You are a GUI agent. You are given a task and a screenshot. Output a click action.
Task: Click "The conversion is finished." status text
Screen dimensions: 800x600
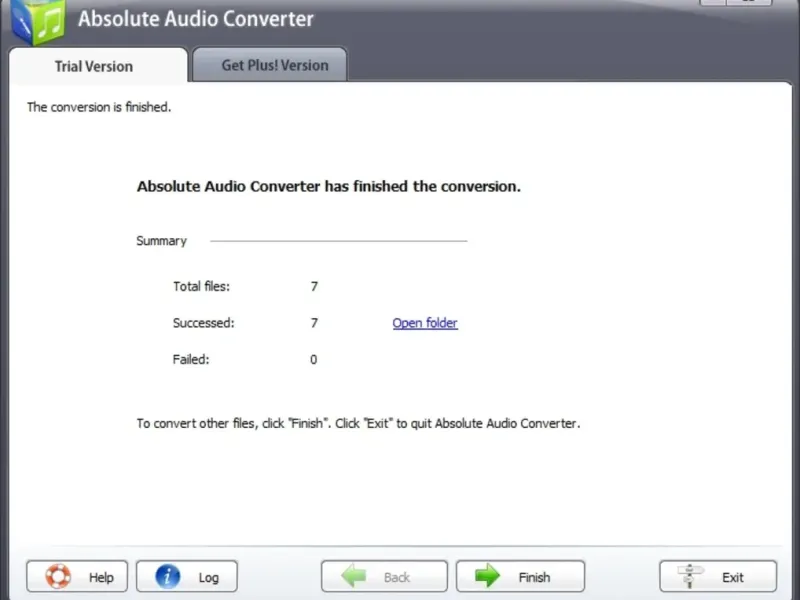pos(99,107)
